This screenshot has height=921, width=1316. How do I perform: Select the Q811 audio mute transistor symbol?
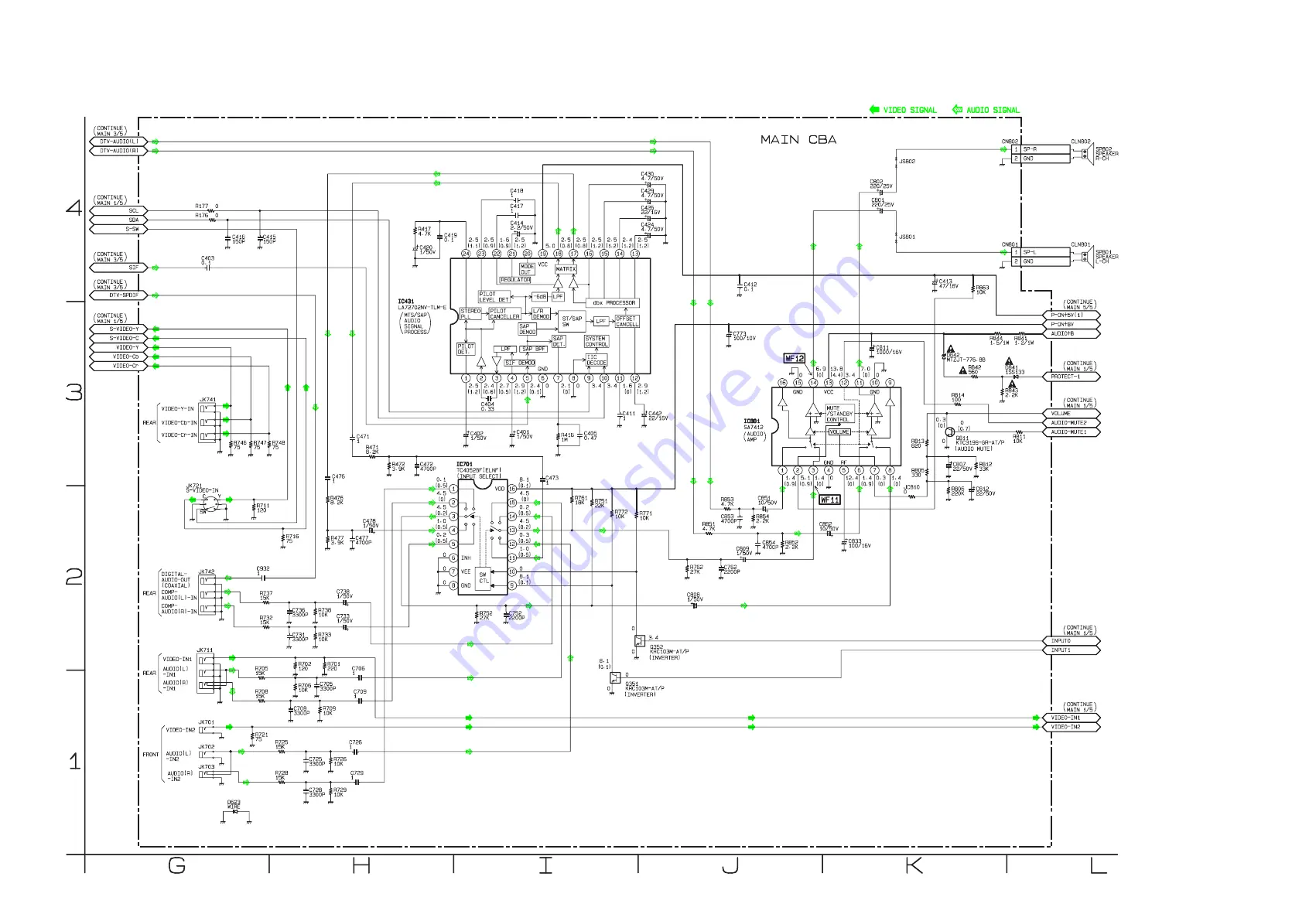click(949, 432)
